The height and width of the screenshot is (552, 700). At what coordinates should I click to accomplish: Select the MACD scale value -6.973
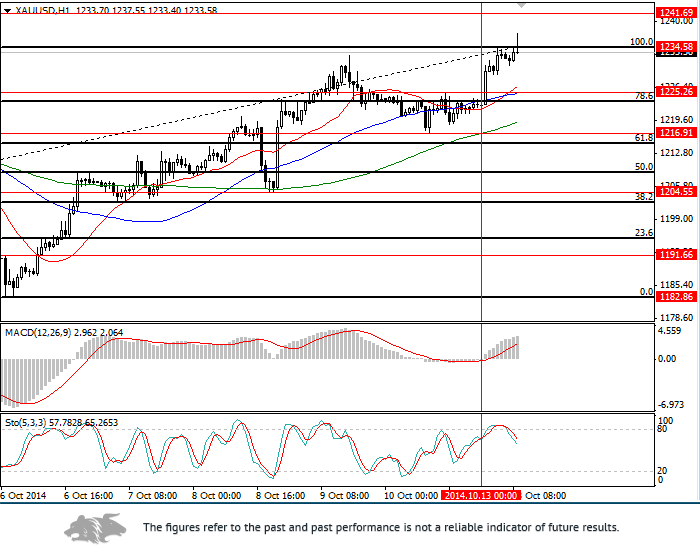(x=671, y=405)
